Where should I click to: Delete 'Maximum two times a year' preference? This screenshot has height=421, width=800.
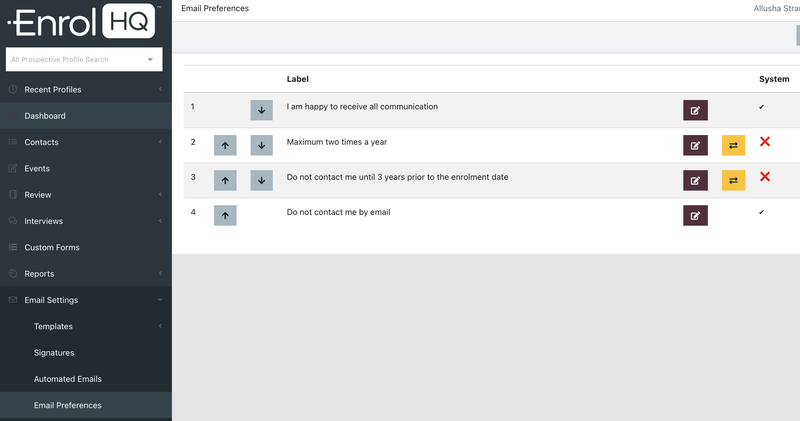pos(765,142)
